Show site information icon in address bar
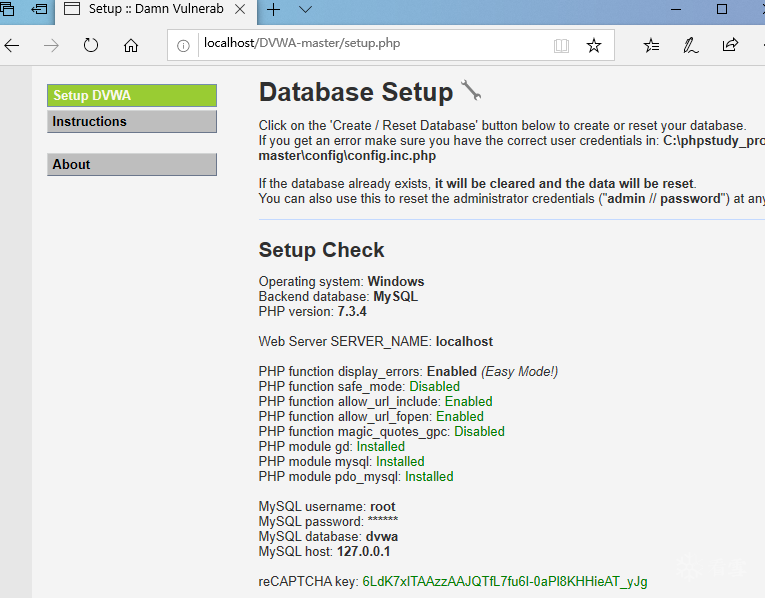Screen dimensions: 765x598 coord(183,46)
